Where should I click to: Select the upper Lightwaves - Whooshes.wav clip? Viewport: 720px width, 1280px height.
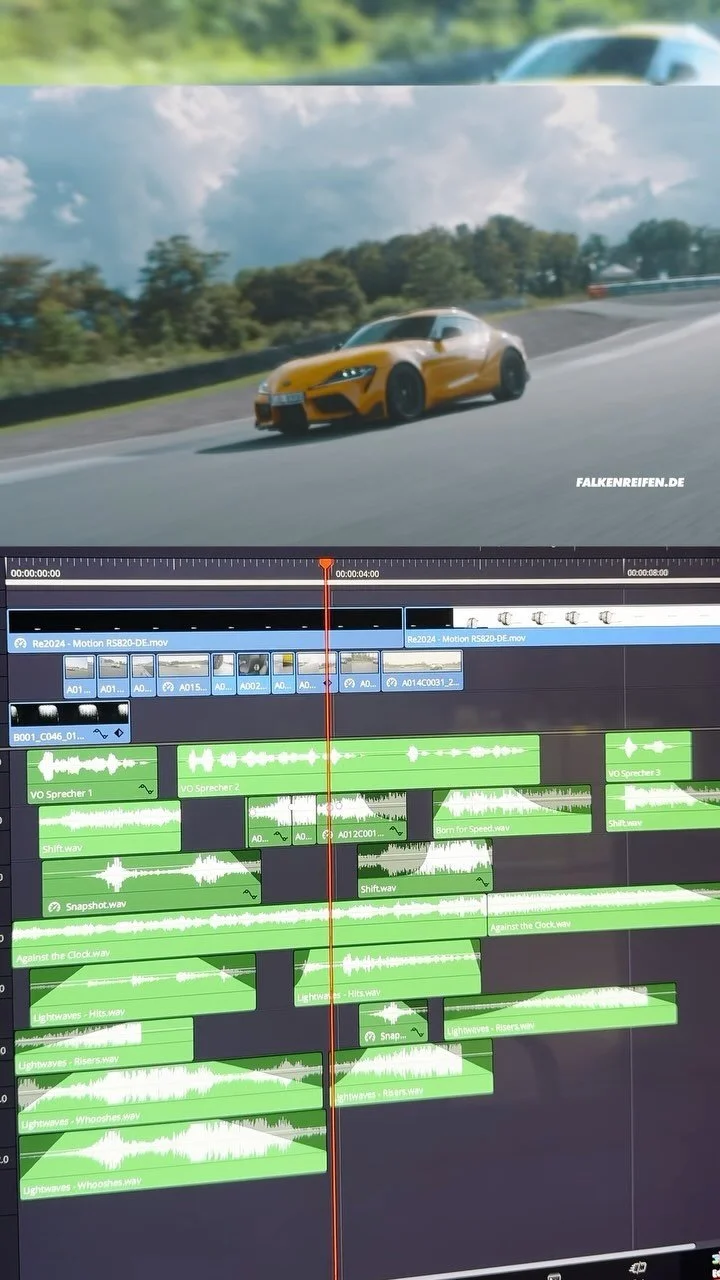tap(170, 1091)
